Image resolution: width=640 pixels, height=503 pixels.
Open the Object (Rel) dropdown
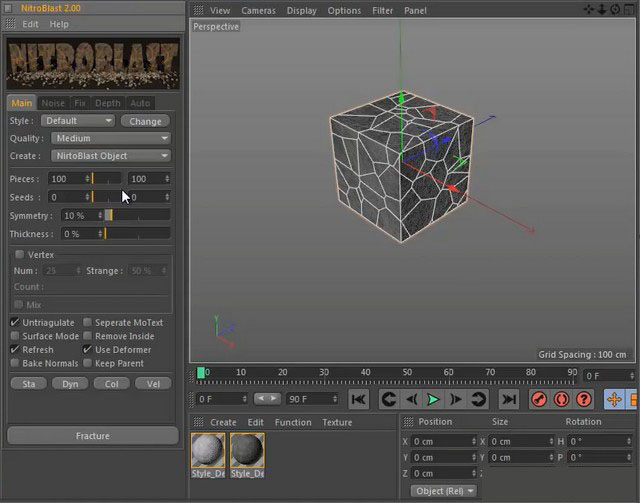[x=444, y=491]
